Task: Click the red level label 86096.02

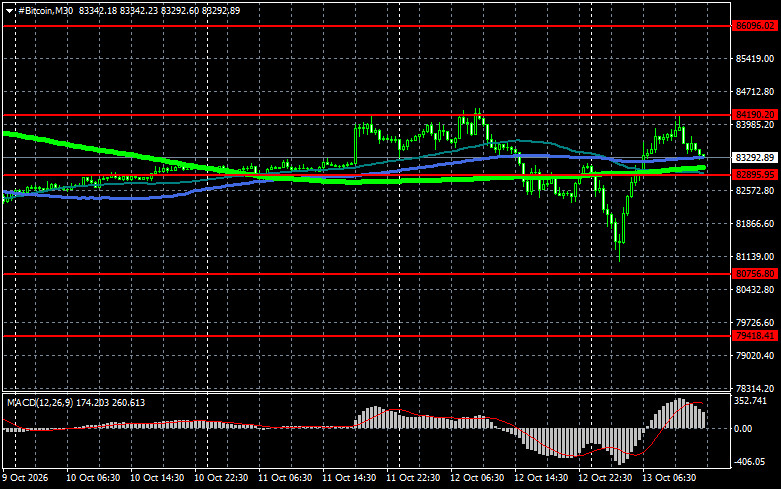Action: point(755,26)
